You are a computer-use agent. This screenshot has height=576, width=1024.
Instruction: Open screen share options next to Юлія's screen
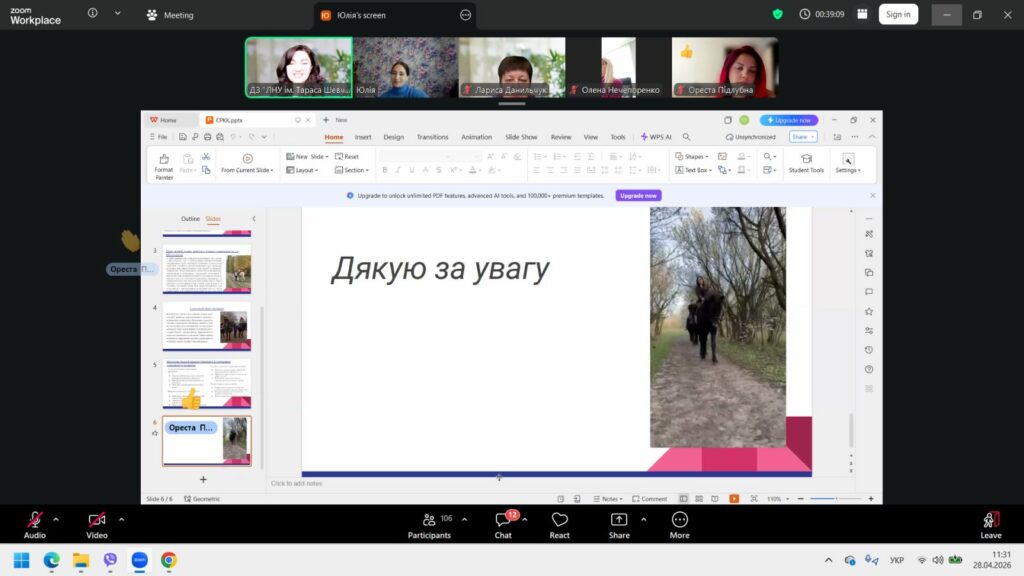pyautogui.click(x=465, y=15)
